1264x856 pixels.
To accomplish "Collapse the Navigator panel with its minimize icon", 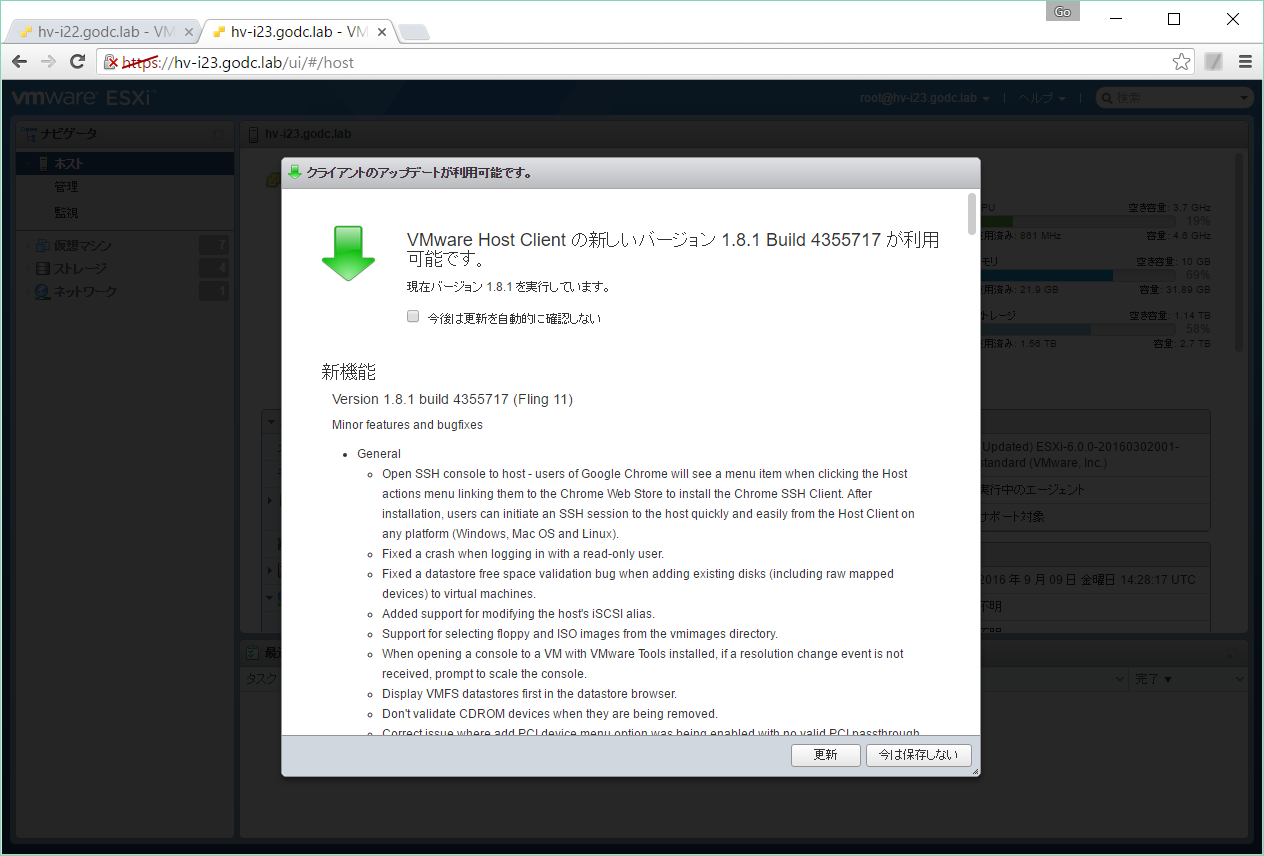I will 219,133.
